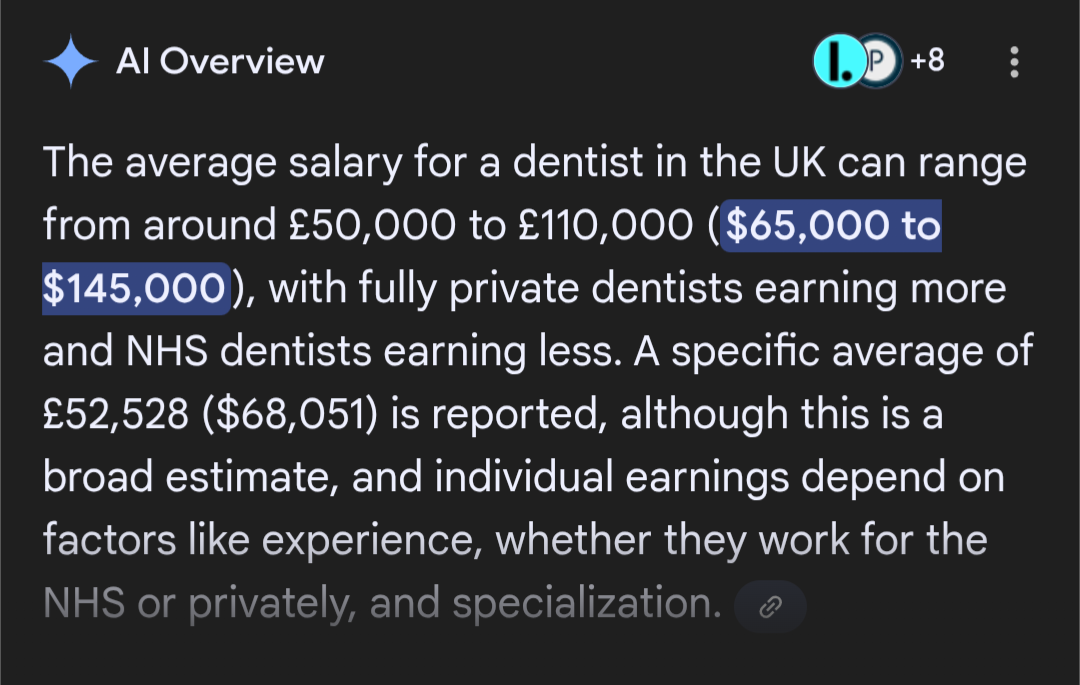This screenshot has height=685, width=1080.
Task: Click the word "UK" in the first line
Action: 795,163
